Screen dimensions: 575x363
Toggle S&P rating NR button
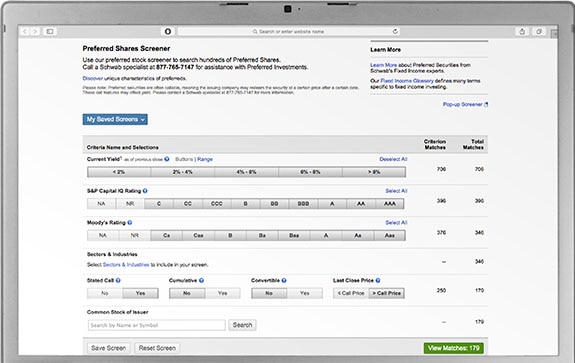point(130,204)
